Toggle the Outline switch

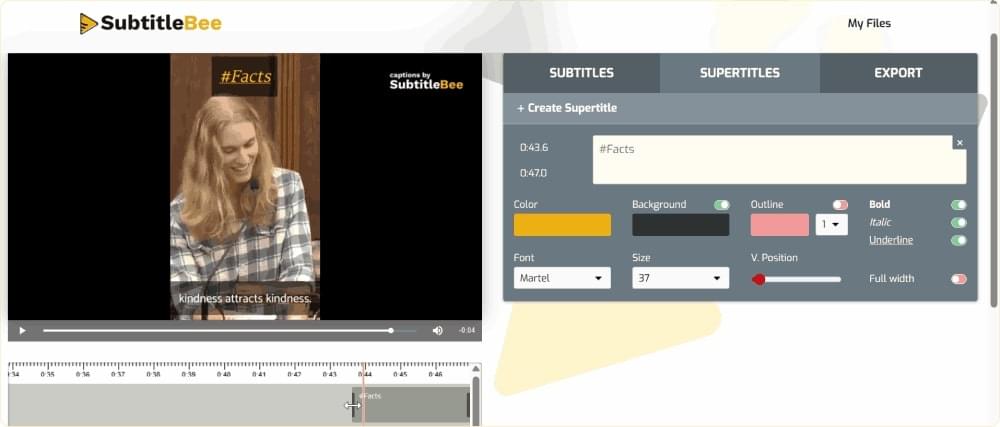[840, 205]
